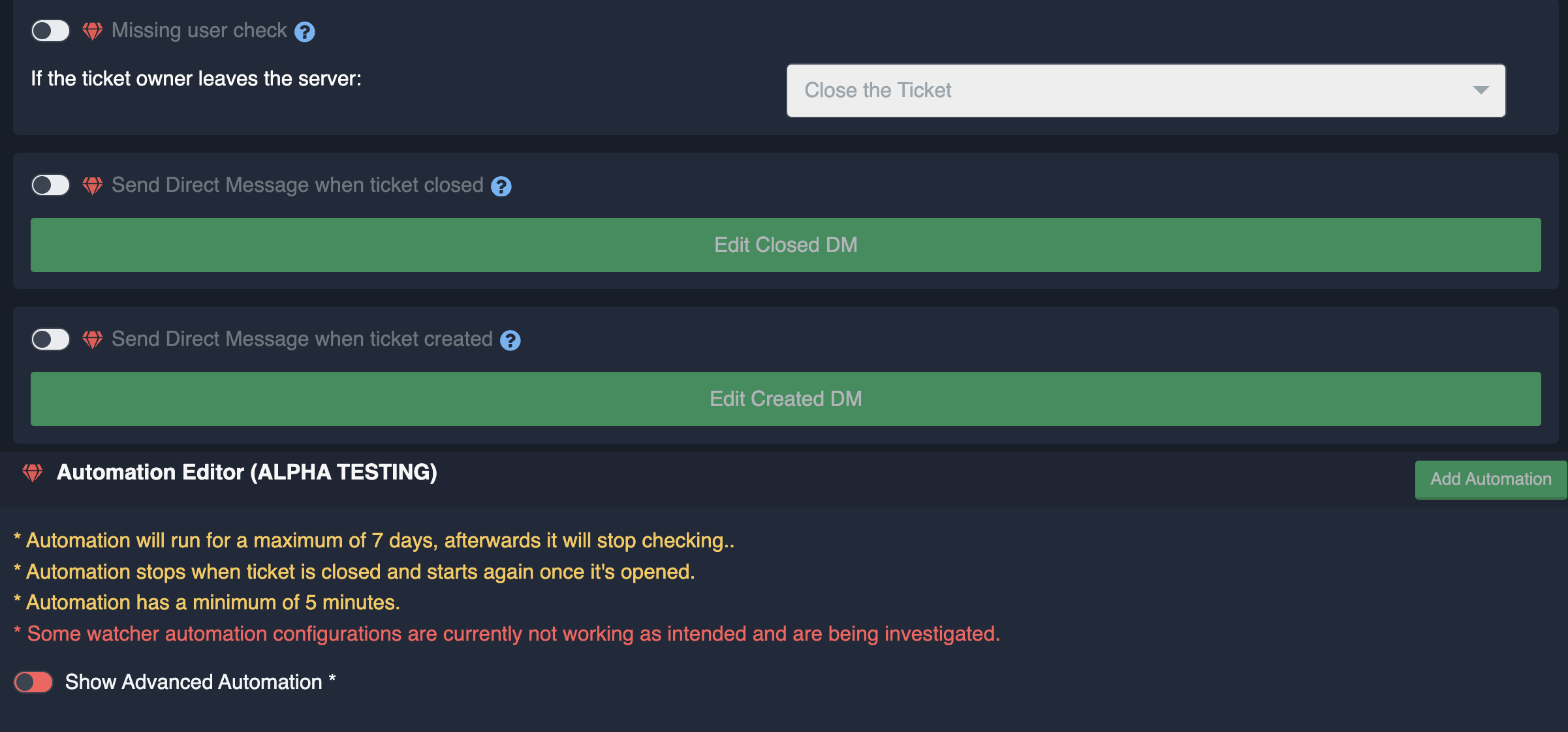Click the gem icon next to Send Direct Message when ticket closed
The height and width of the screenshot is (732, 1568).
click(93, 185)
